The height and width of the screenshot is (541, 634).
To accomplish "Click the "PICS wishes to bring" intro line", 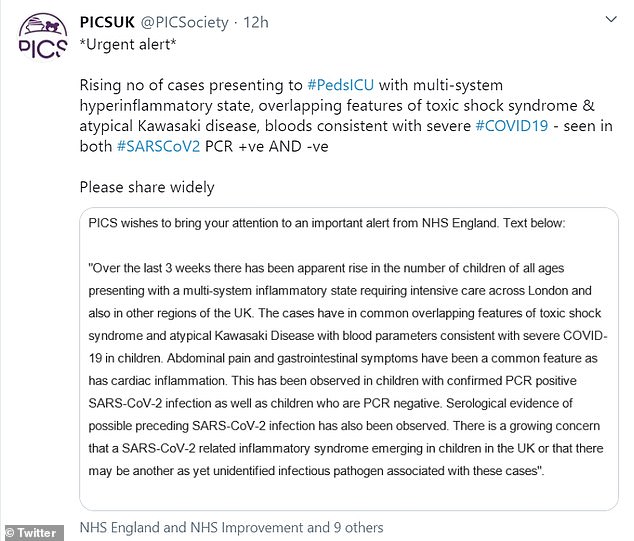I will coord(326,224).
